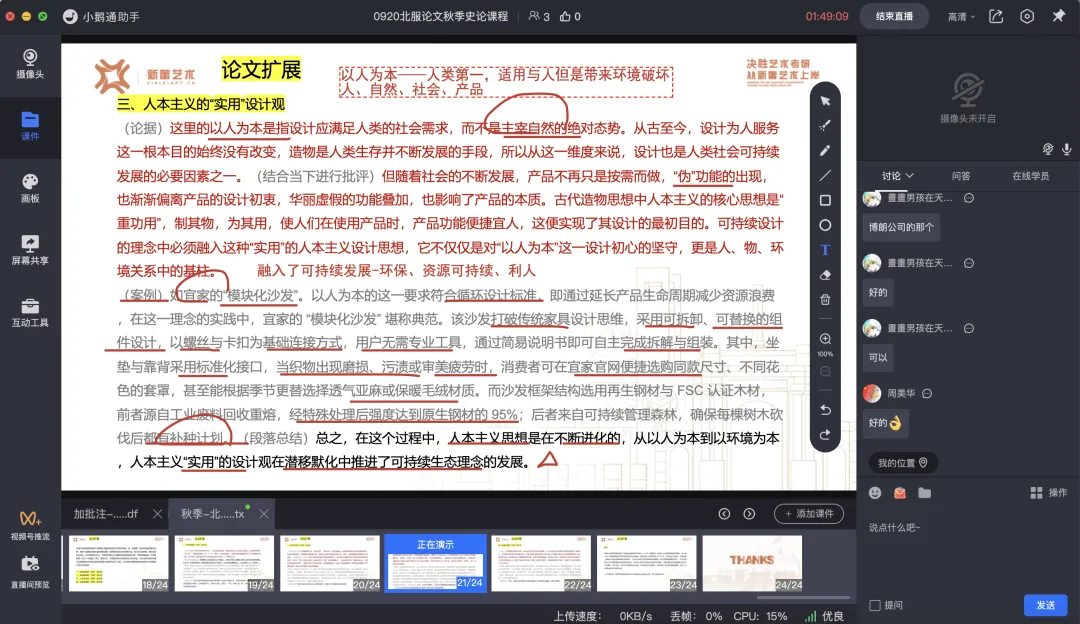Open 视频号推流 streaming option
This screenshot has height=624, width=1080.
tap(30, 526)
